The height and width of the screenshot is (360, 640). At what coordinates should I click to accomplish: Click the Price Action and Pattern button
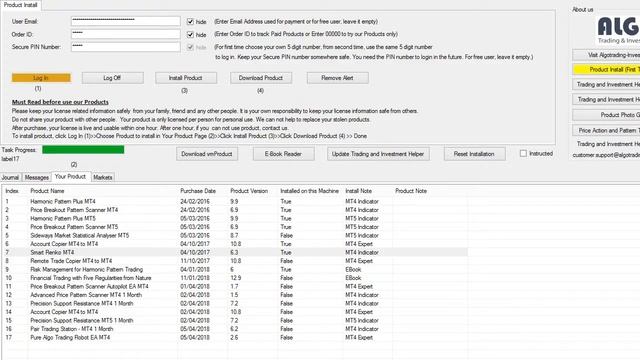[x=606, y=130]
